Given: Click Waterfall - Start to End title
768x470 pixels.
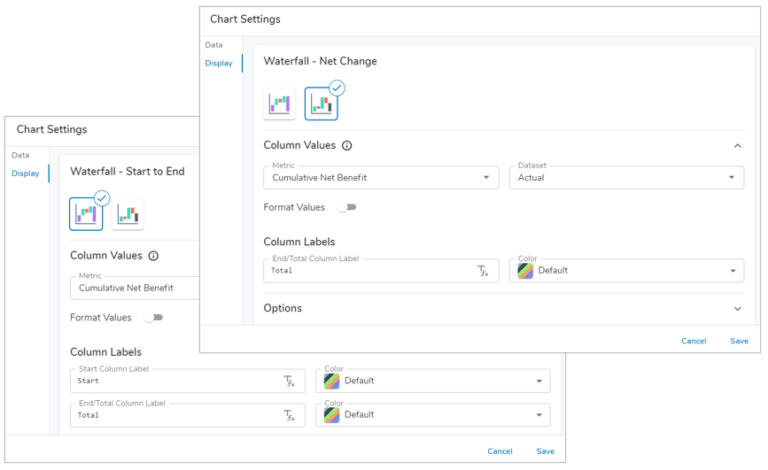Looking at the screenshot, I should tap(127, 171).
